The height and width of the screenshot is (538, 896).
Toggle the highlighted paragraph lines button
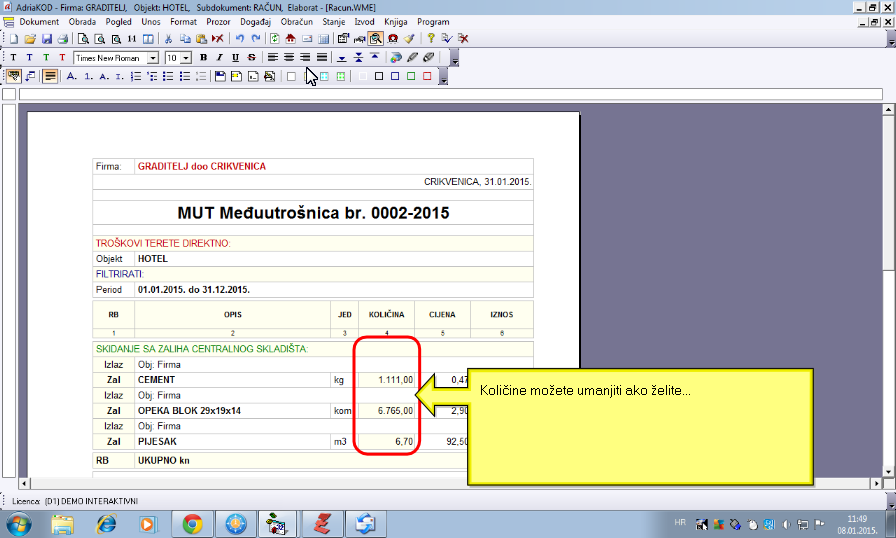click(x=50, y=77)
